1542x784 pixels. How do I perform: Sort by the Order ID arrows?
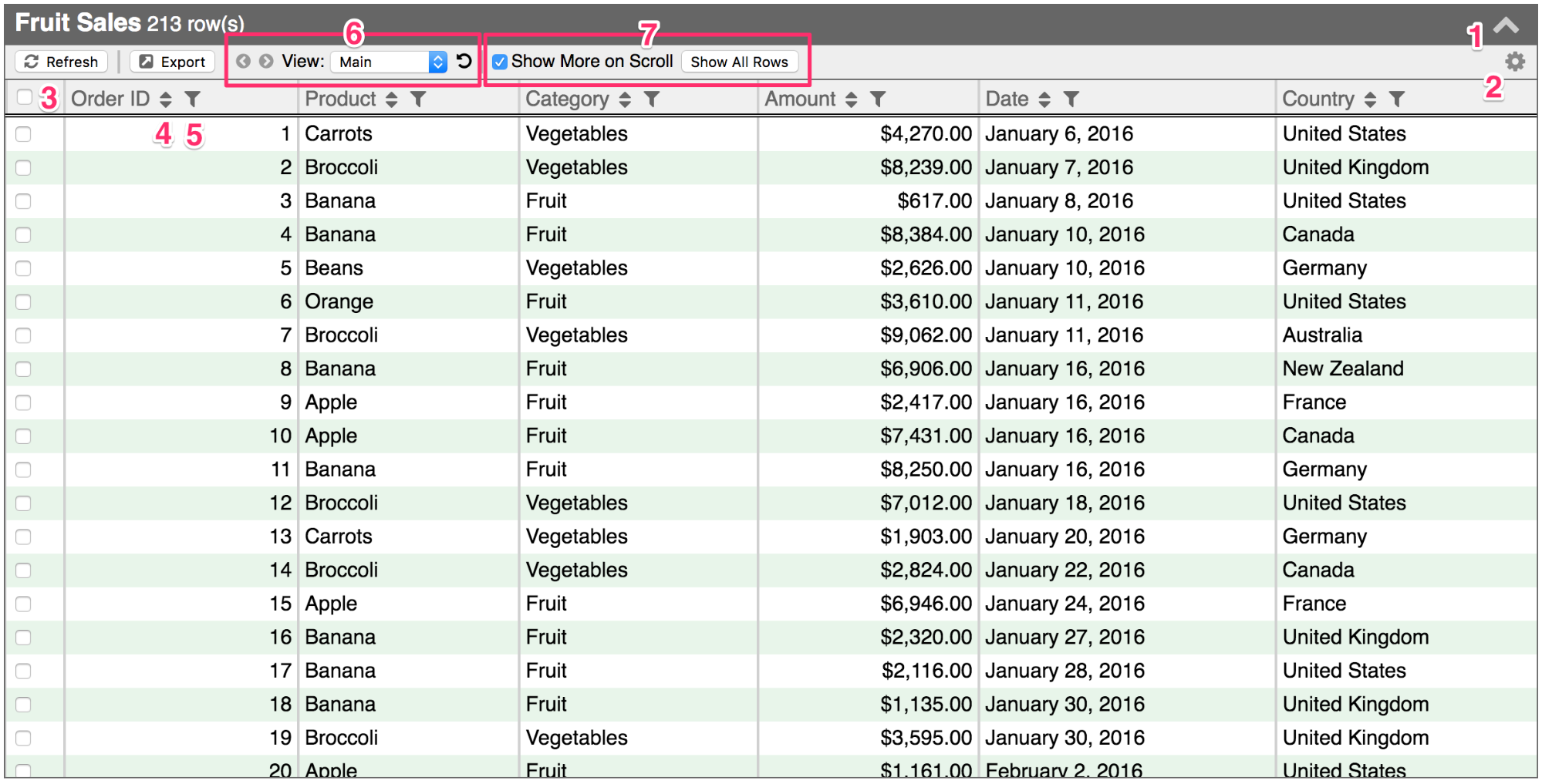pyautogui.click(x=166, y=99)
